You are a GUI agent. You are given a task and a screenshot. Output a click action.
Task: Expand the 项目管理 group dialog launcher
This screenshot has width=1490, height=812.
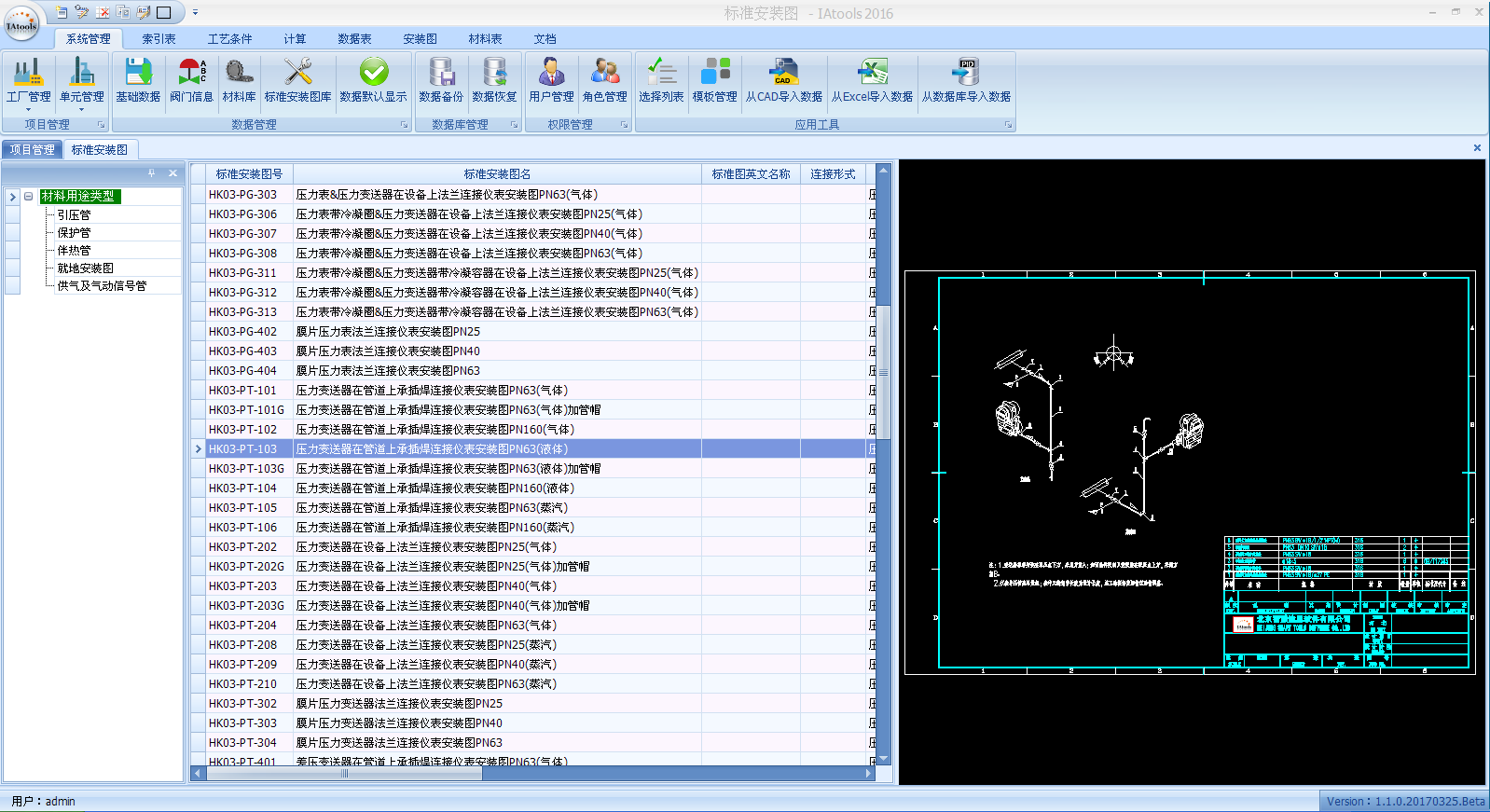click(101, 124)
